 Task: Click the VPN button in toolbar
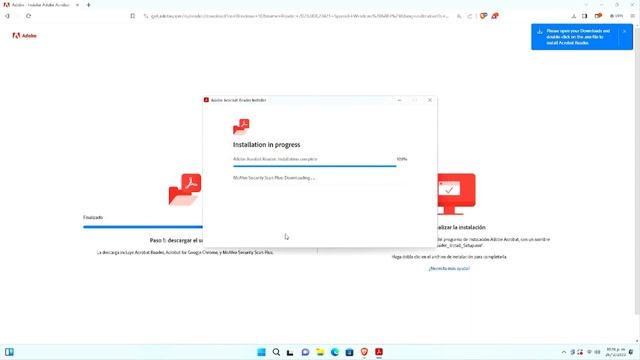point(616,16)
